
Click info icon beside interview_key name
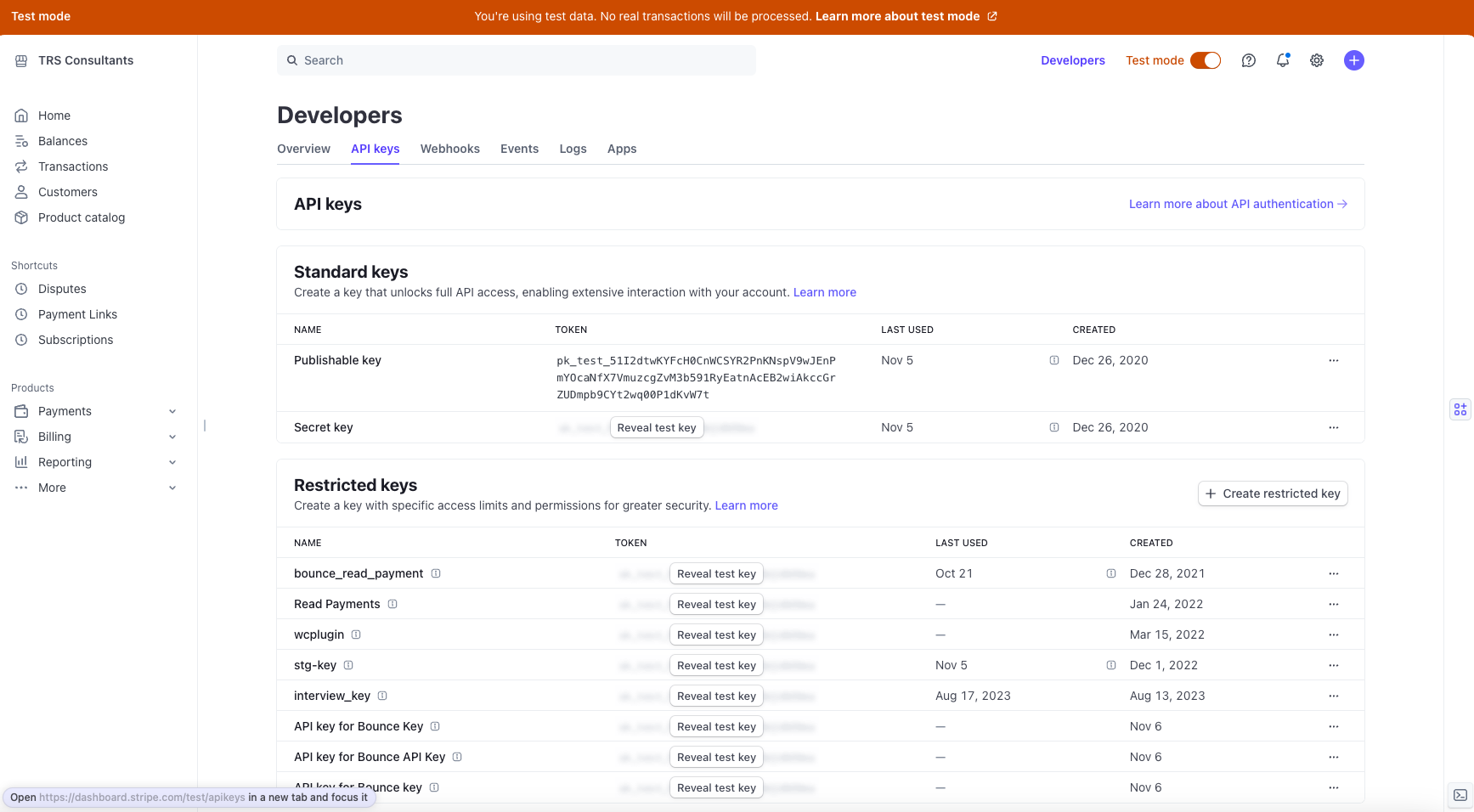[x=382, y=696]
